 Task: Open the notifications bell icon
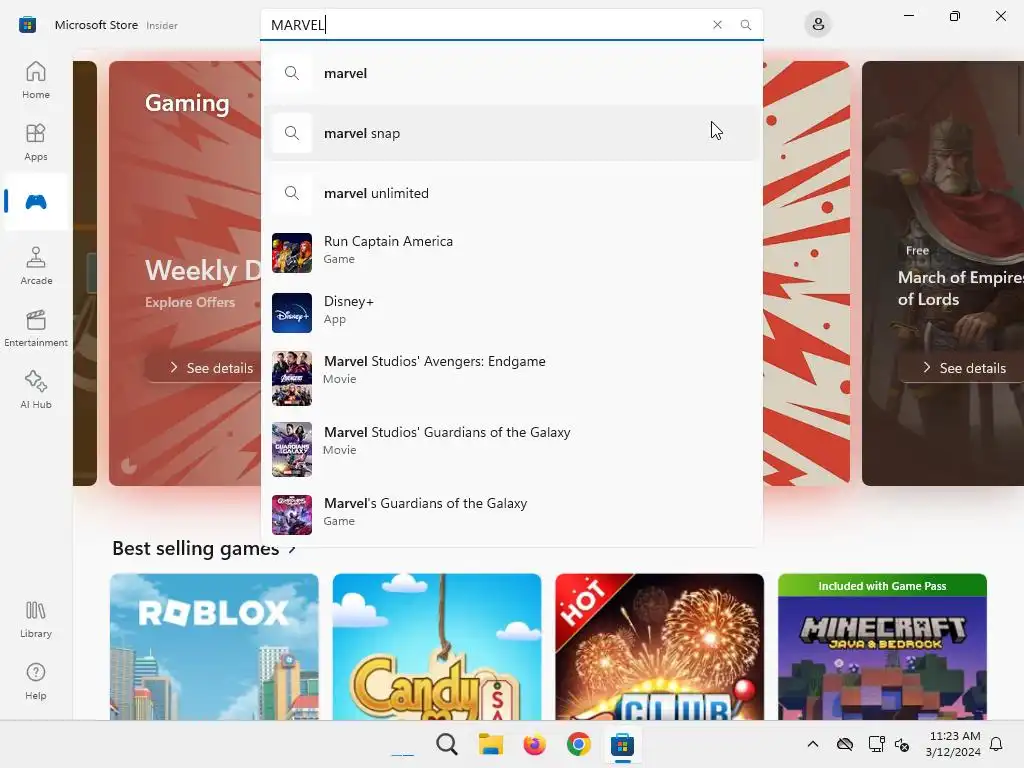[x=997, y=744]
